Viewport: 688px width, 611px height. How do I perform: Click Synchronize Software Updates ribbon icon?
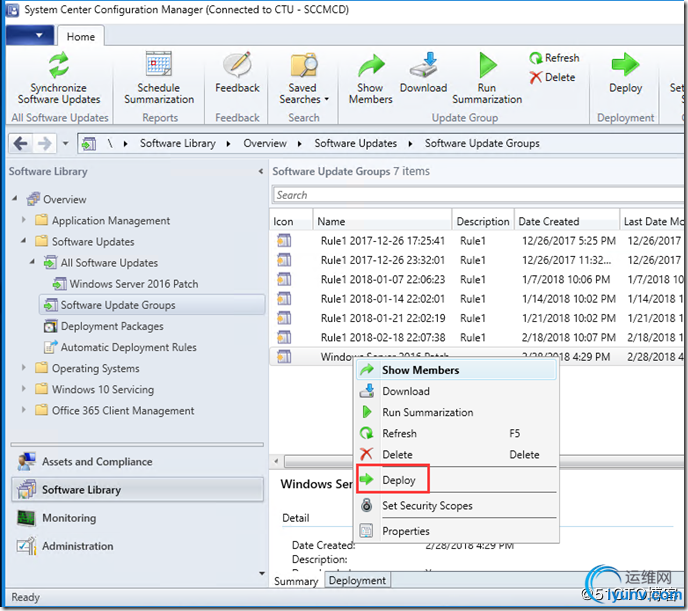tap(59, 64)
